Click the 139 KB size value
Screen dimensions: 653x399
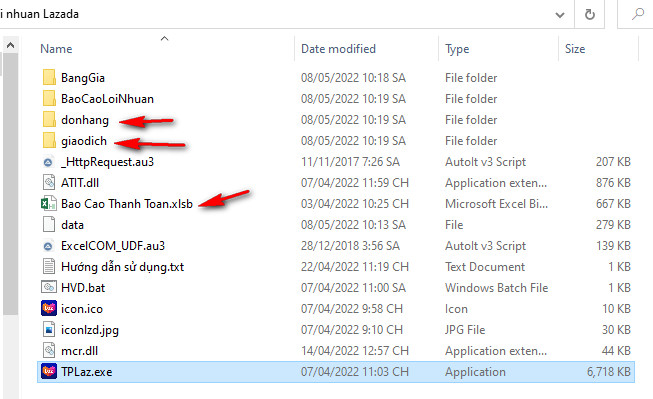pyautogui.click(x=613, y=246)
